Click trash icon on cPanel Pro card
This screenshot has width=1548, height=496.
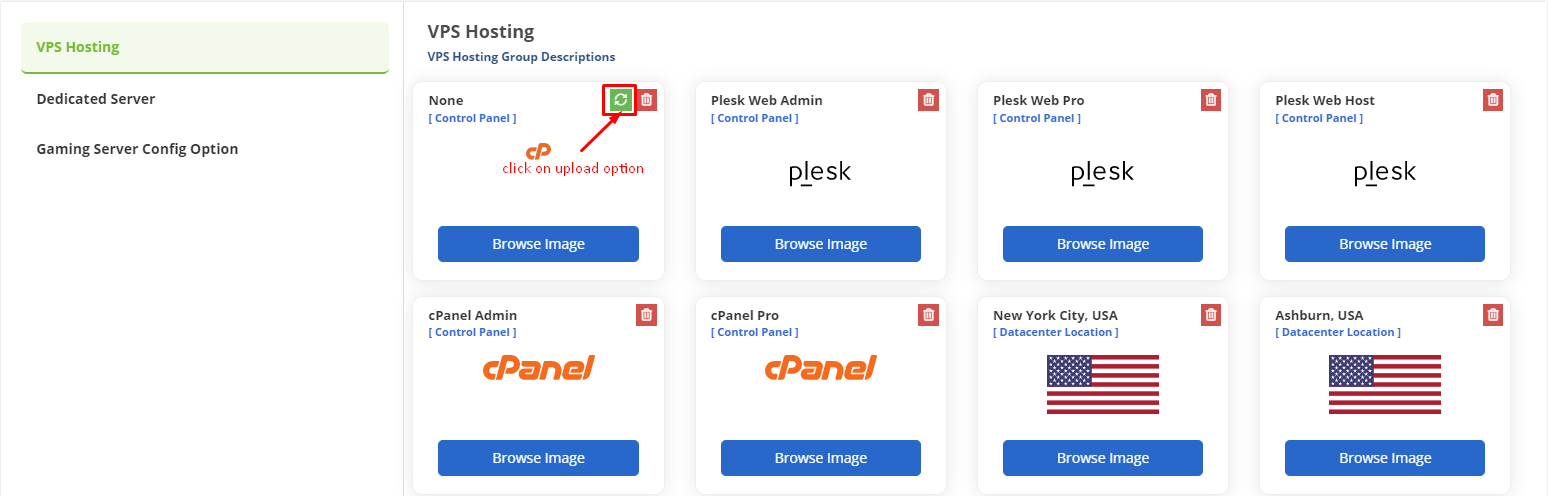pos(929,315)
